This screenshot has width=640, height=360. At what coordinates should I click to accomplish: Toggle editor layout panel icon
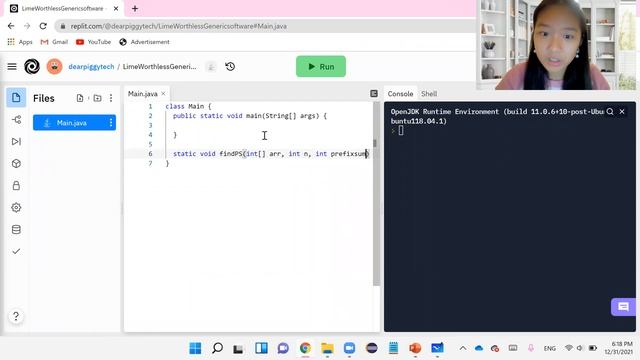(x=373, y=94)
